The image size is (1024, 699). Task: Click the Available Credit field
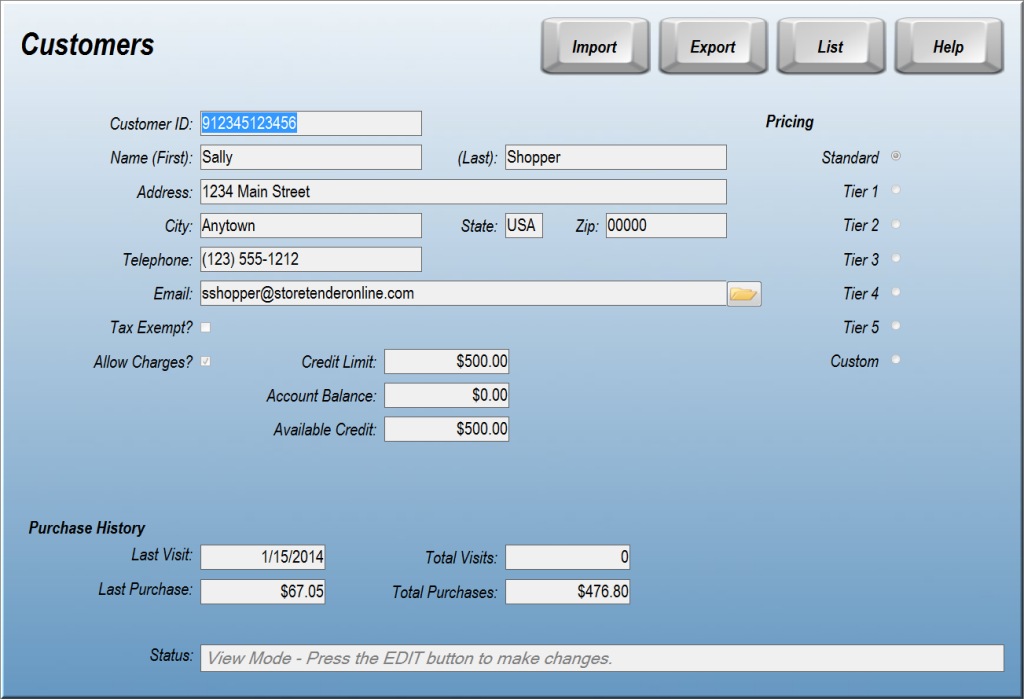coord(447,429)
